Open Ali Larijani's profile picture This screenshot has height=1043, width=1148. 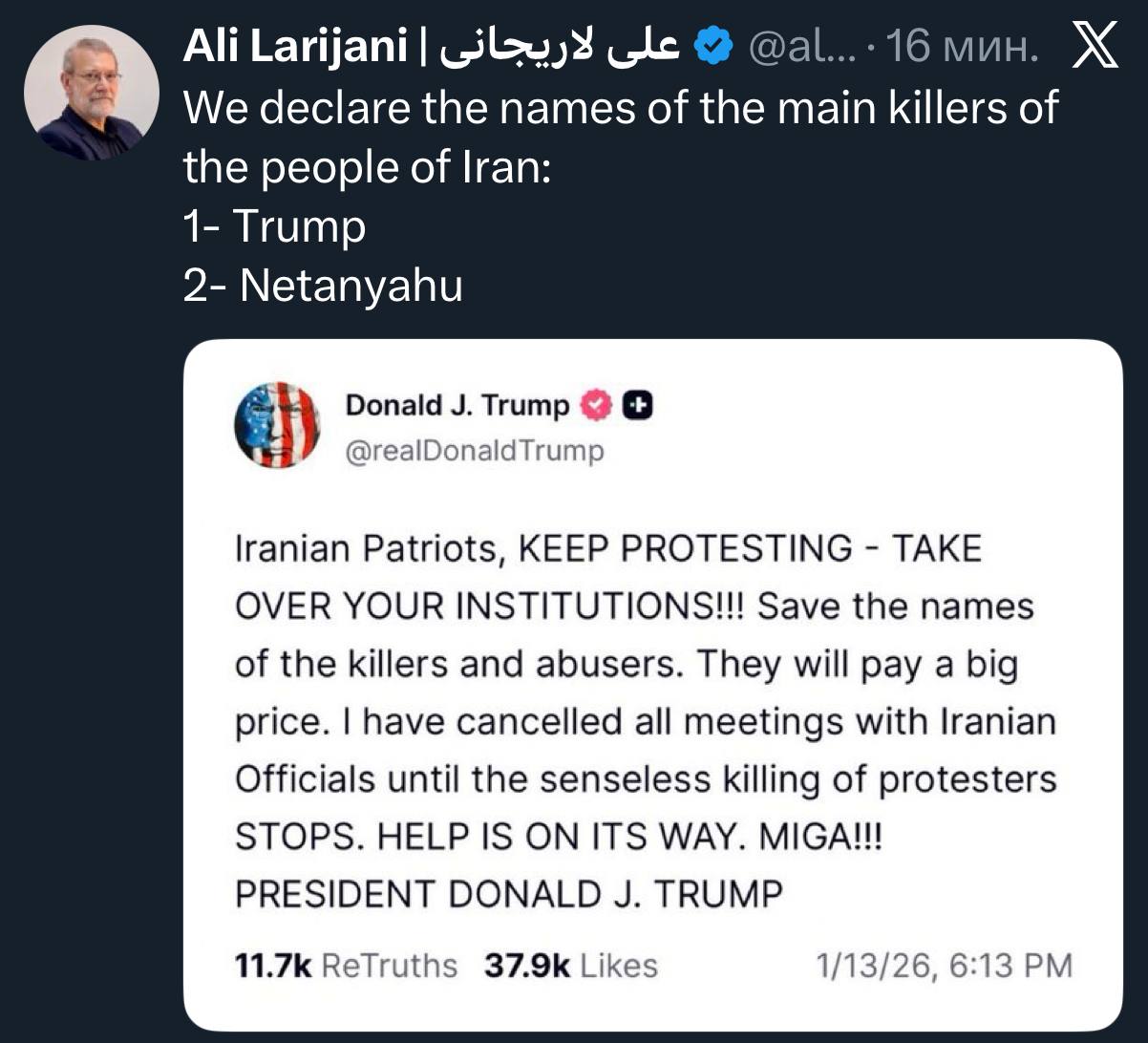(92, 93)
